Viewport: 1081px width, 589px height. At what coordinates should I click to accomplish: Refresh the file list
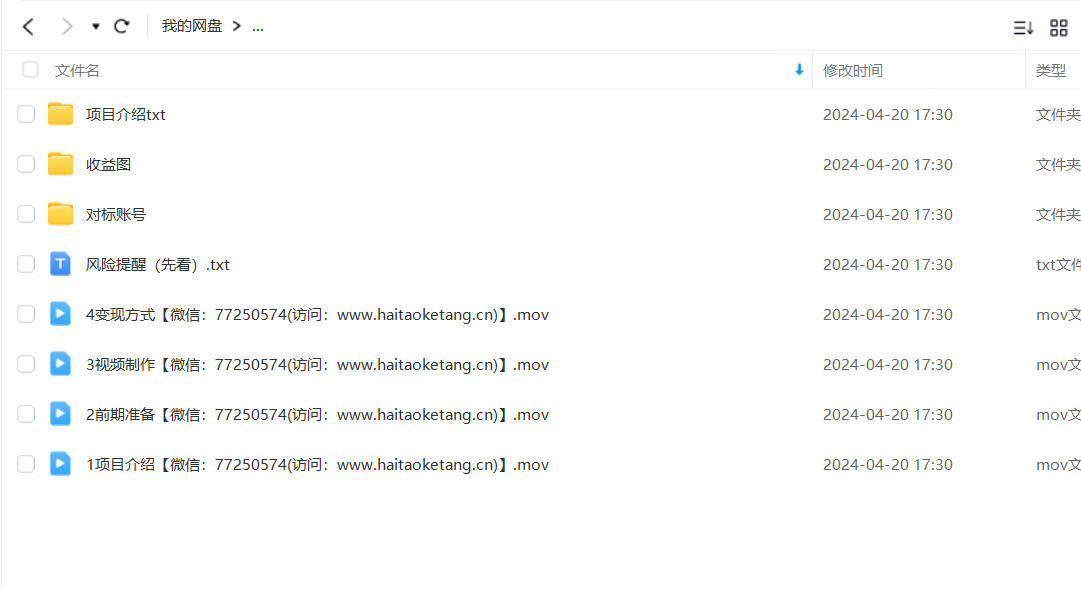coord(122,27)
